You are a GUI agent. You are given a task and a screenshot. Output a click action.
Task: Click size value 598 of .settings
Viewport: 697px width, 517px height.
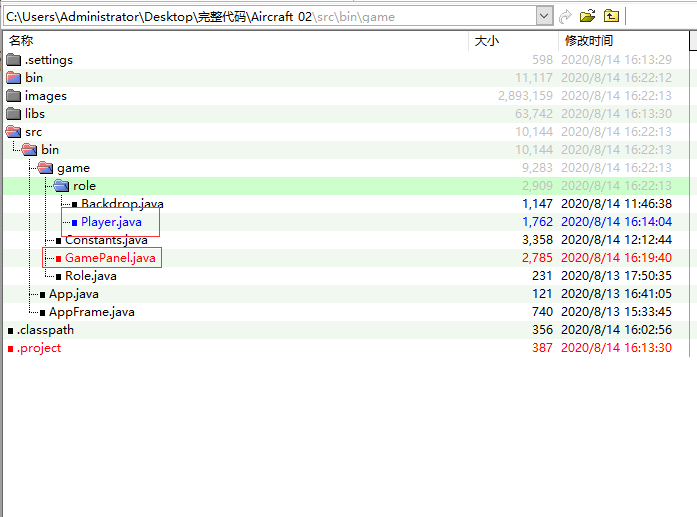542,60
